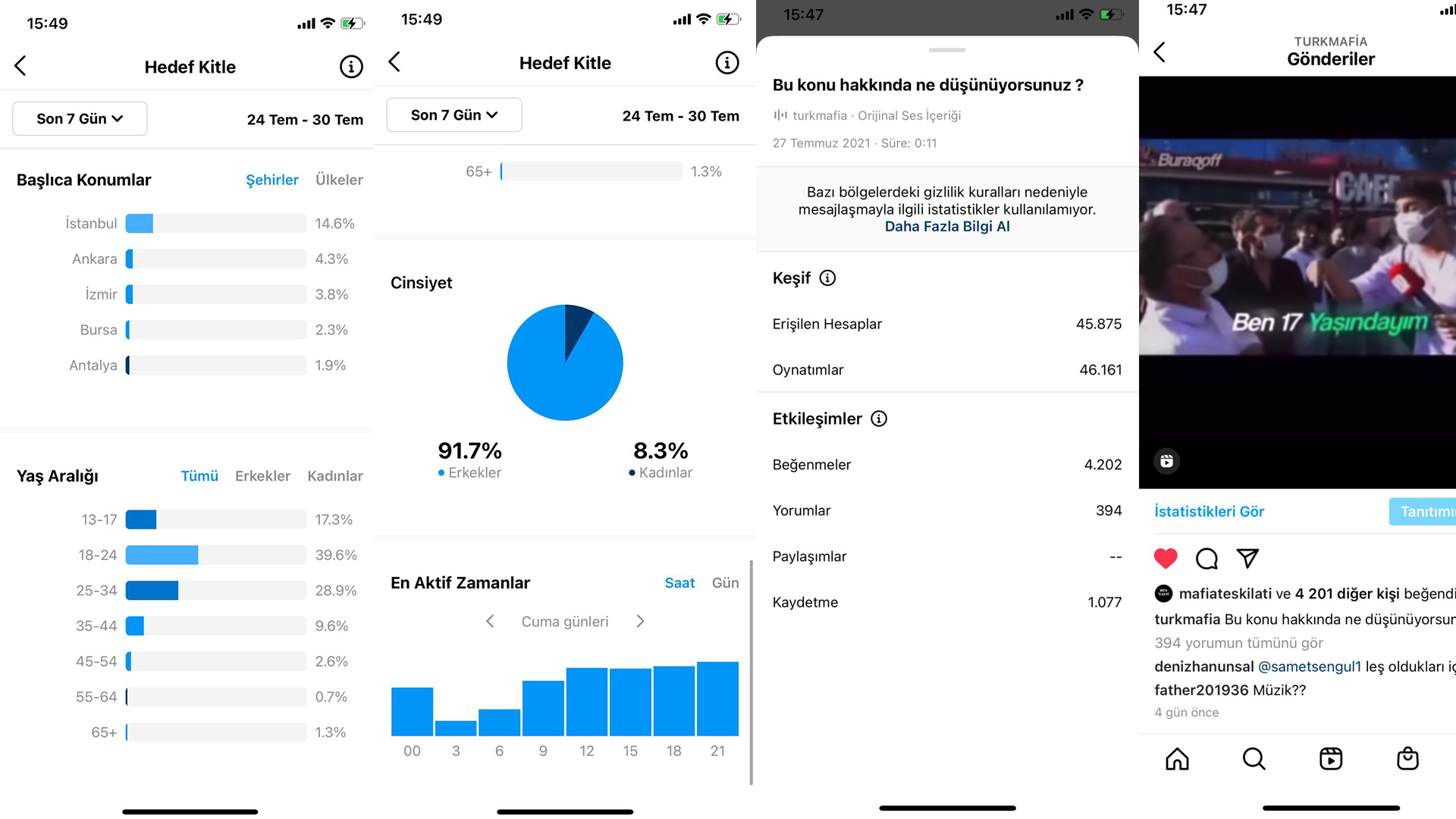The image size is (1456, 819).
Task: Unlike the post with the red heart
Action: 1166,559
